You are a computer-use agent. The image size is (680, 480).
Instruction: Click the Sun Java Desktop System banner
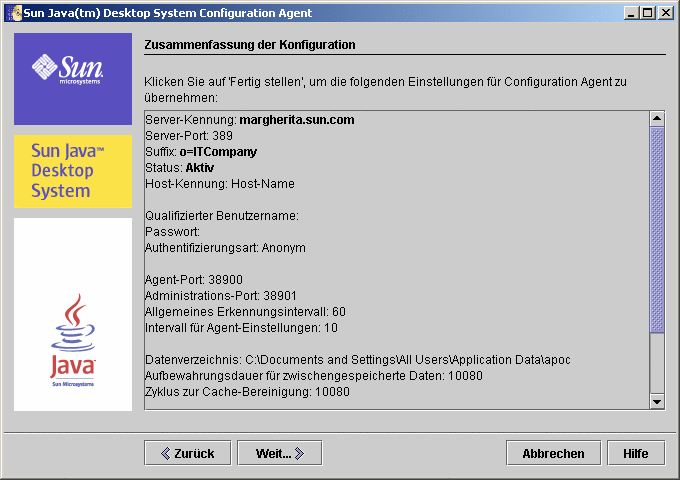[x=73, y=171]
